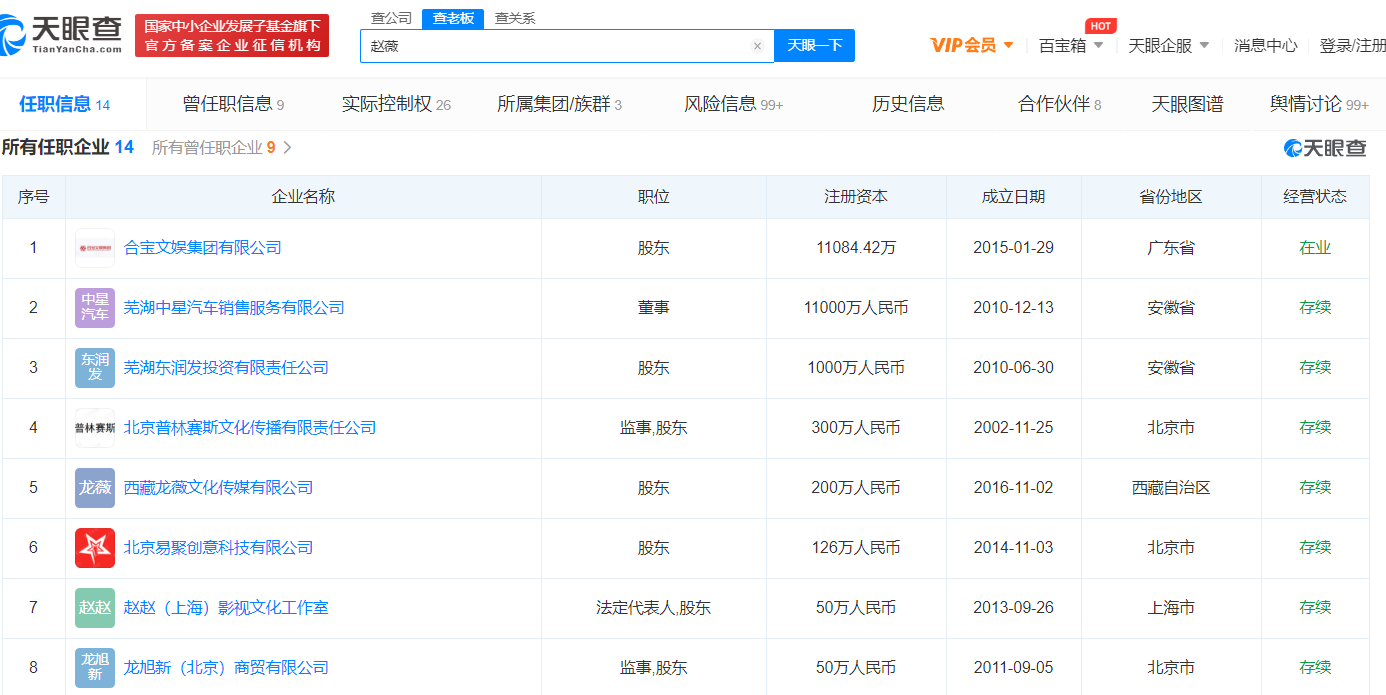The image size is (1386, 695).
Task: Open the VIP会员 dropdown menu
Action: tap(972, 45)
